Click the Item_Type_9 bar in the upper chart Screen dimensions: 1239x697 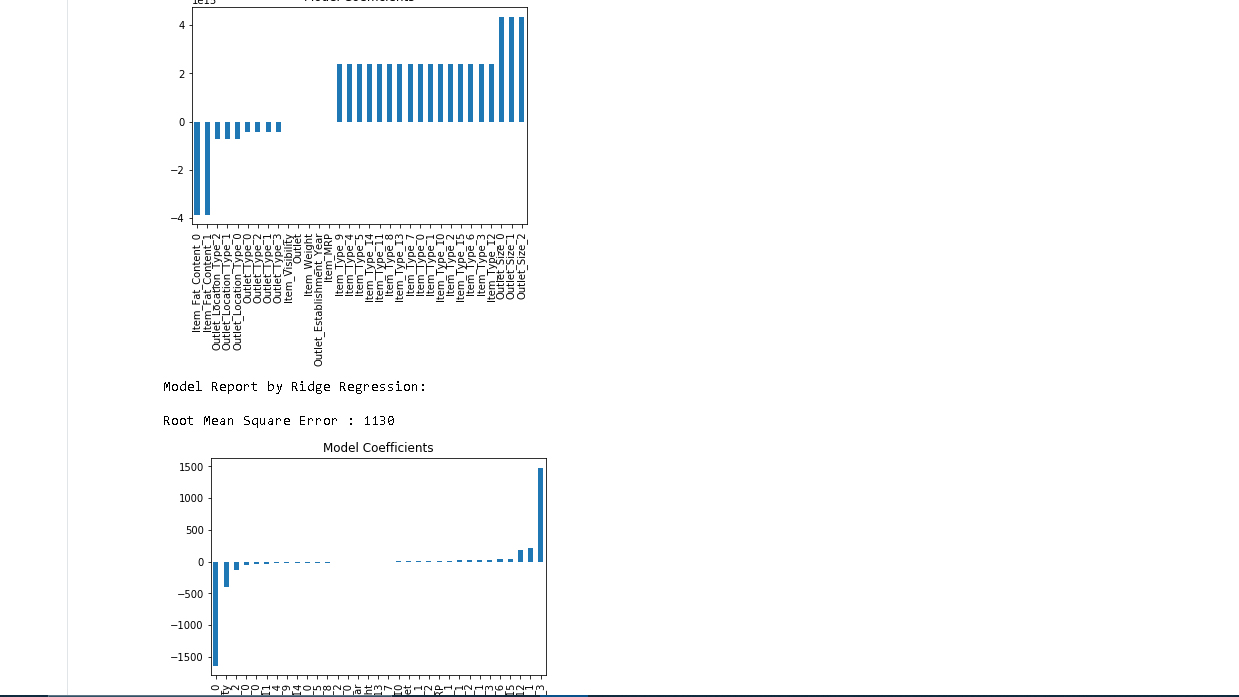tap(339, 93)
